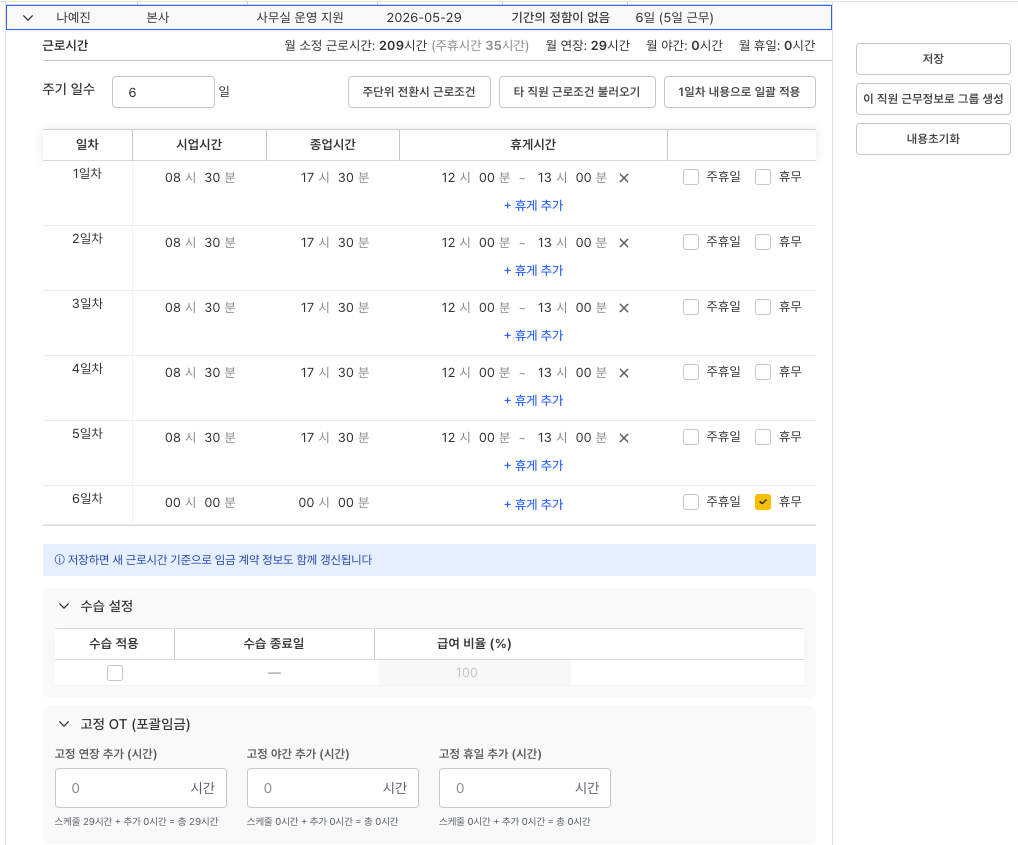Click the 월 연장: 29시간 text
1018x845 pixels.
pos(588,45)
